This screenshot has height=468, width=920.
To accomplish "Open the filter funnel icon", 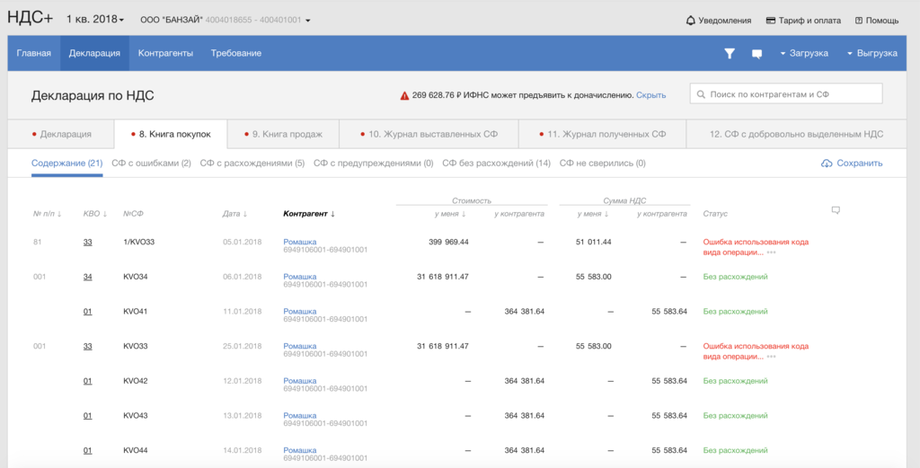I will point(729,54).
